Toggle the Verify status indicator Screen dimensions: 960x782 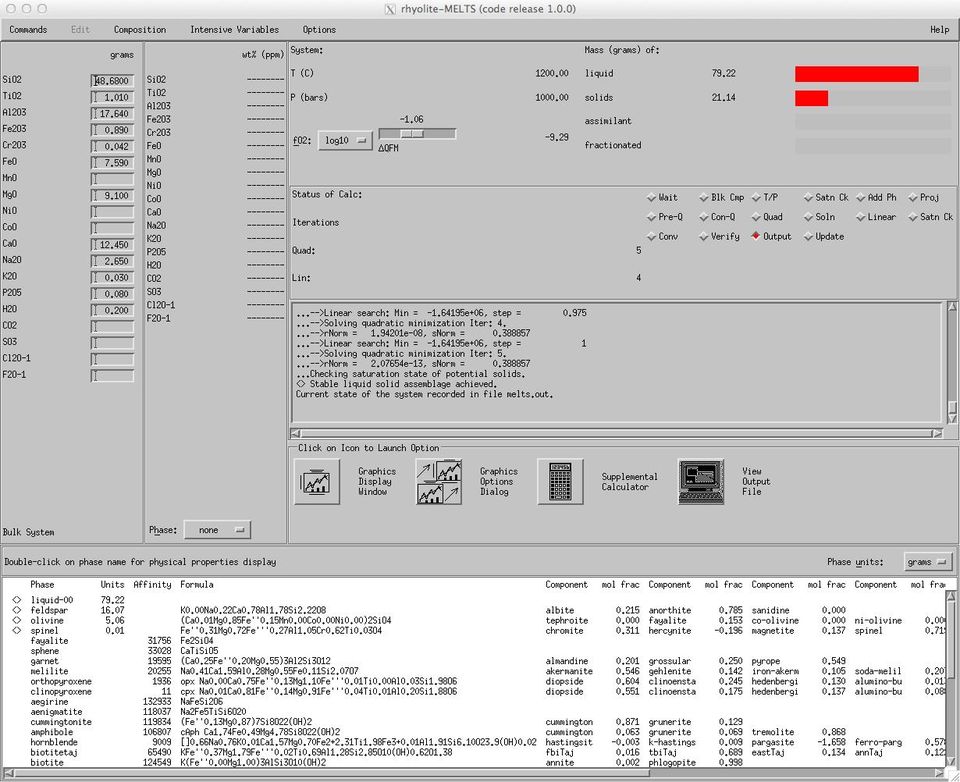pos(703,237)
